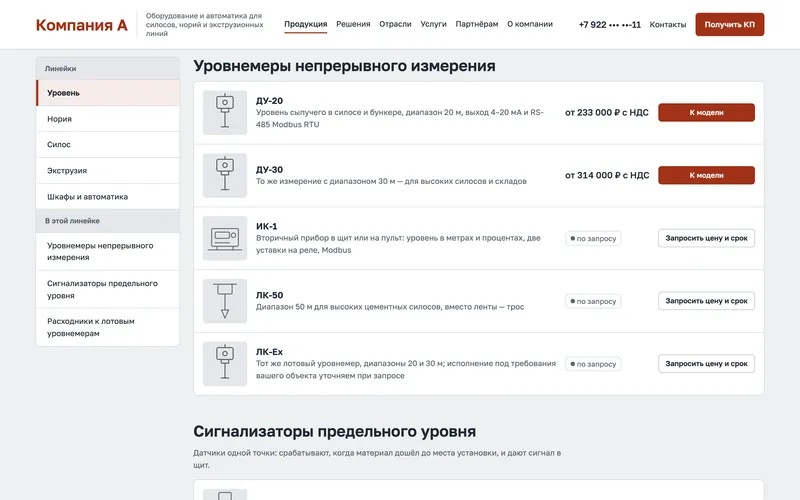The width and height of the screenshot is (800, 500).
Task: Open the ЛК-50 product title
Action: pyautogui.click(x=269, y=295)
